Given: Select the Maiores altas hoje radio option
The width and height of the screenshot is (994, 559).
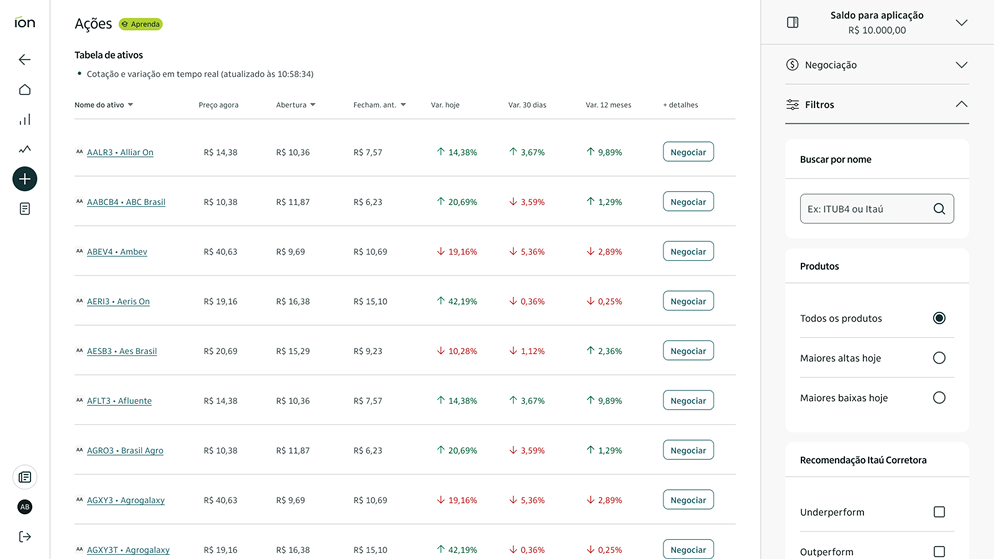Looking at the screenshot, I should (x=939, y=358).
